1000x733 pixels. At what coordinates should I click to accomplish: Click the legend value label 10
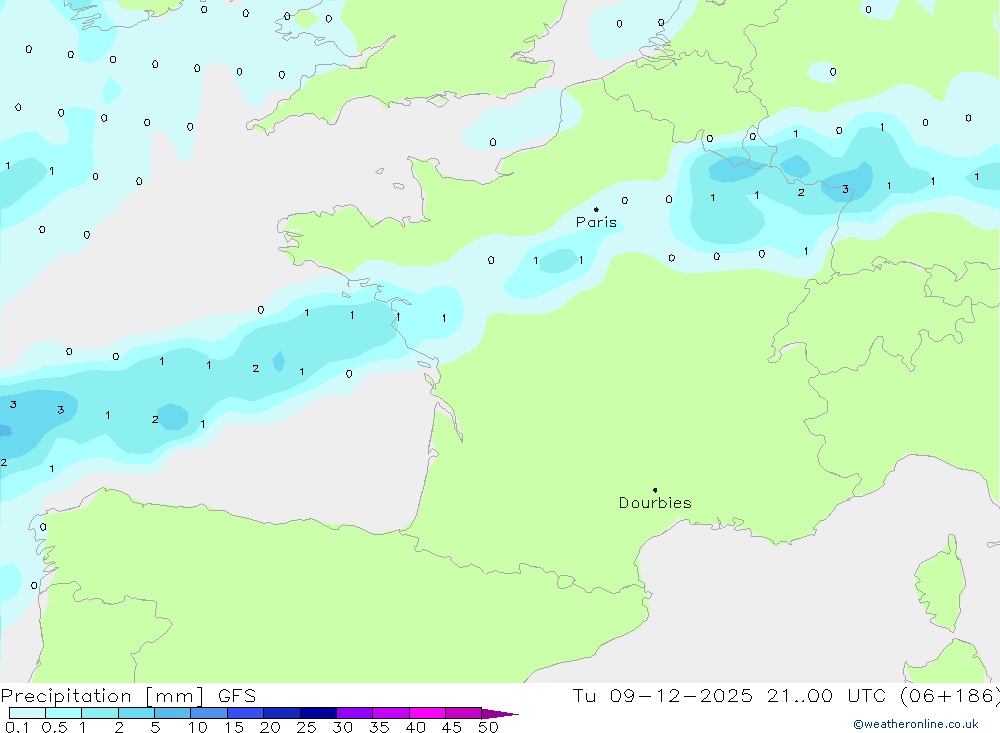(x=197, y=727)
